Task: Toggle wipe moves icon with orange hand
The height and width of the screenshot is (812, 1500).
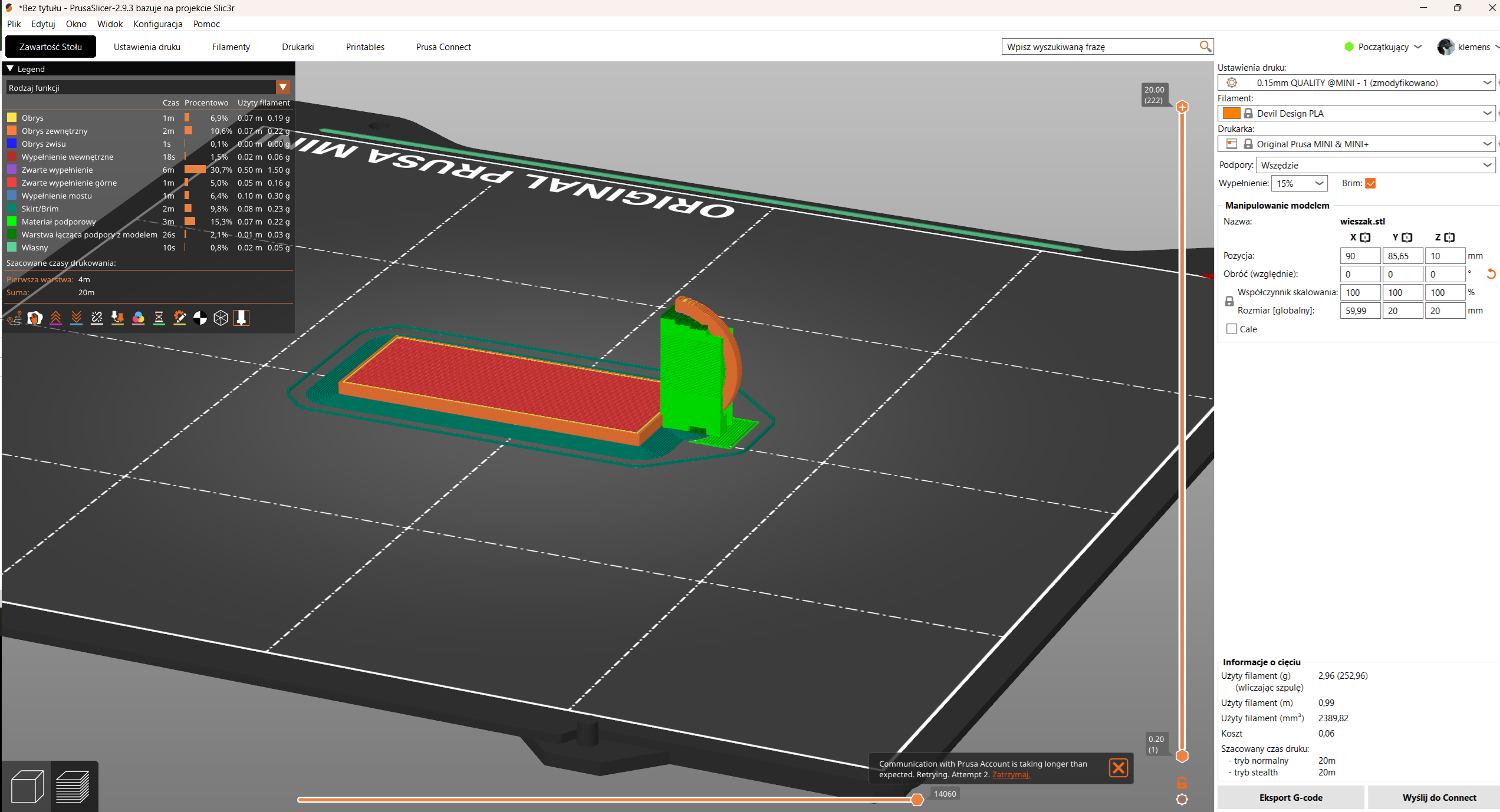Action: [35, 318]
